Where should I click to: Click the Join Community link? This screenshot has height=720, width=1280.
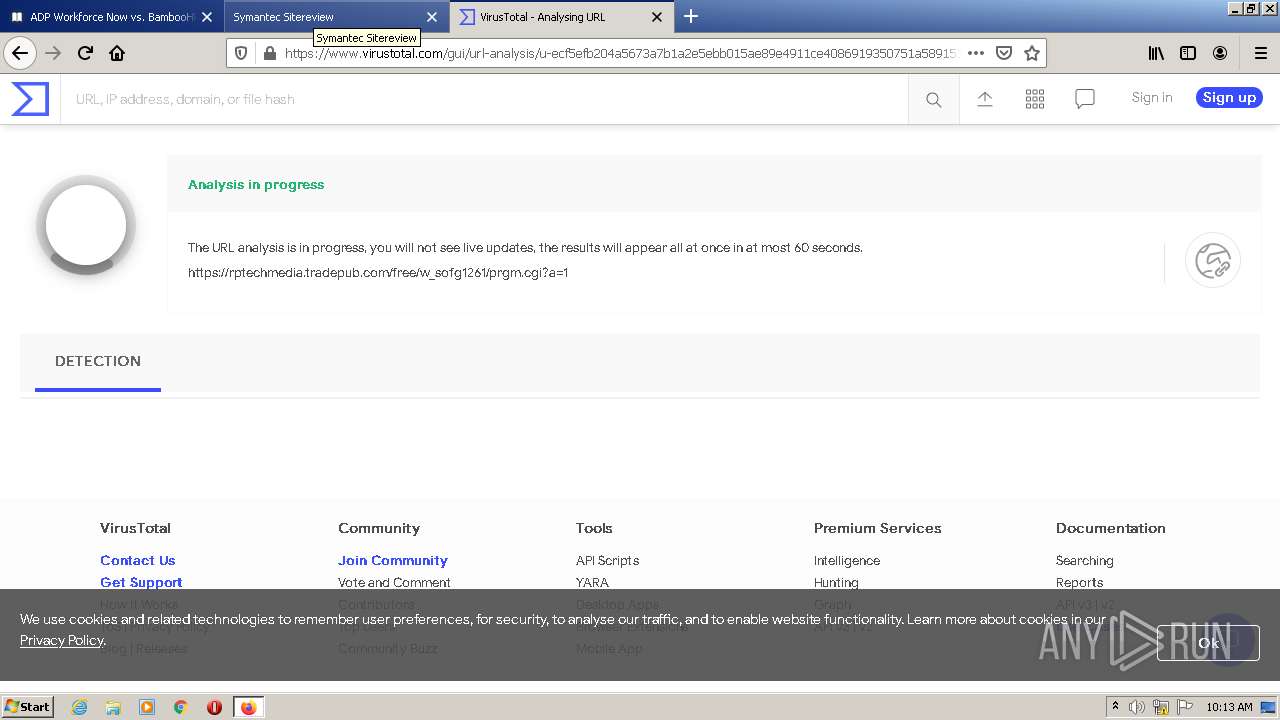(x=393, y=560)
